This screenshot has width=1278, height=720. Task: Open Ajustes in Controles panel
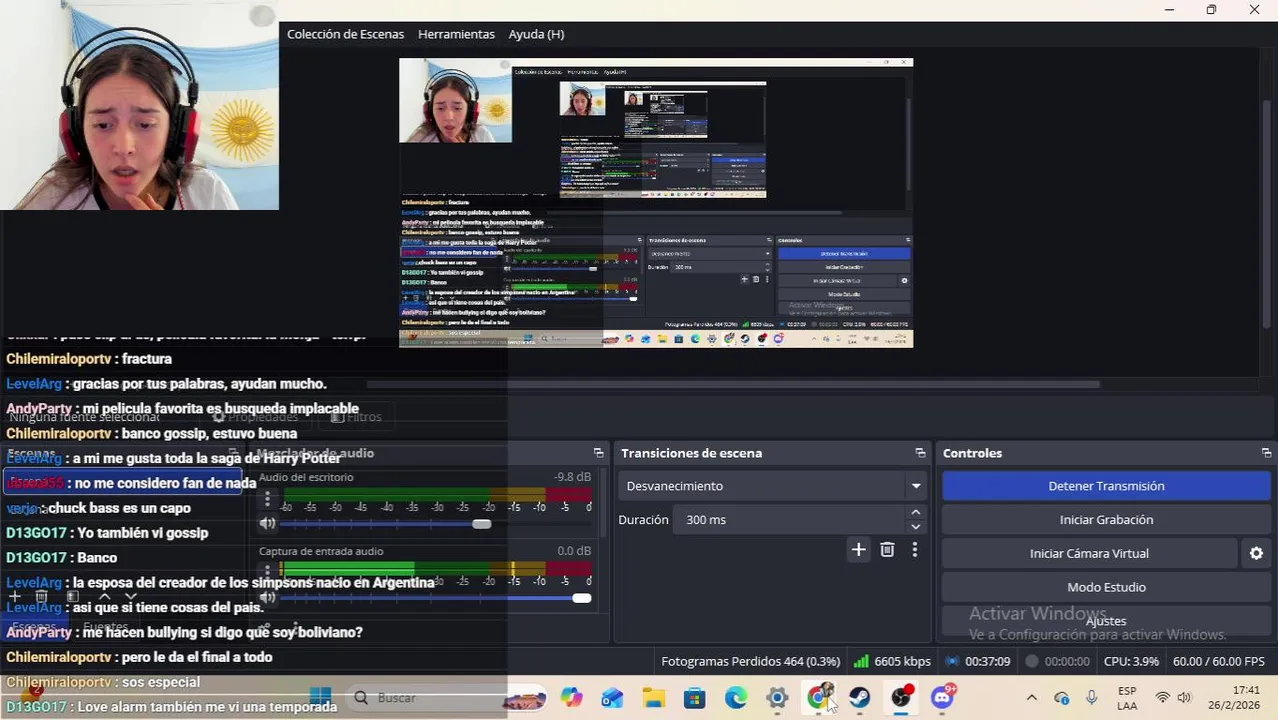[x=1106, y=621]
